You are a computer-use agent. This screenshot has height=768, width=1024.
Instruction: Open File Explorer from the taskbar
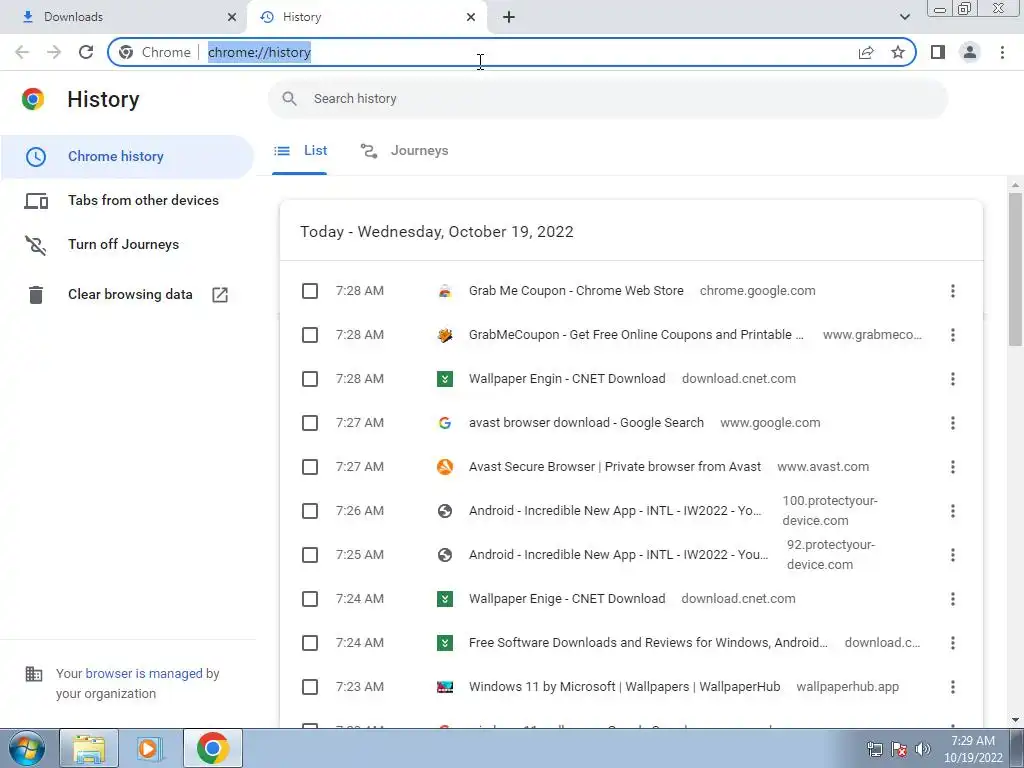pyautogui.click(x=89, y=748)
